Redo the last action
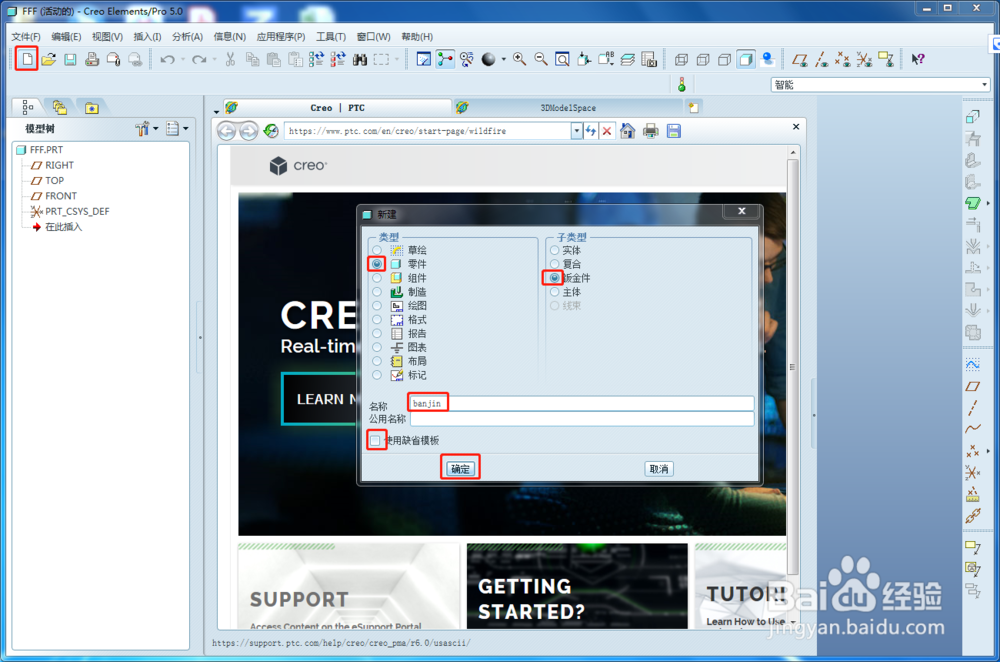This screenshot has height=662, width=1000. click(199, 59)
